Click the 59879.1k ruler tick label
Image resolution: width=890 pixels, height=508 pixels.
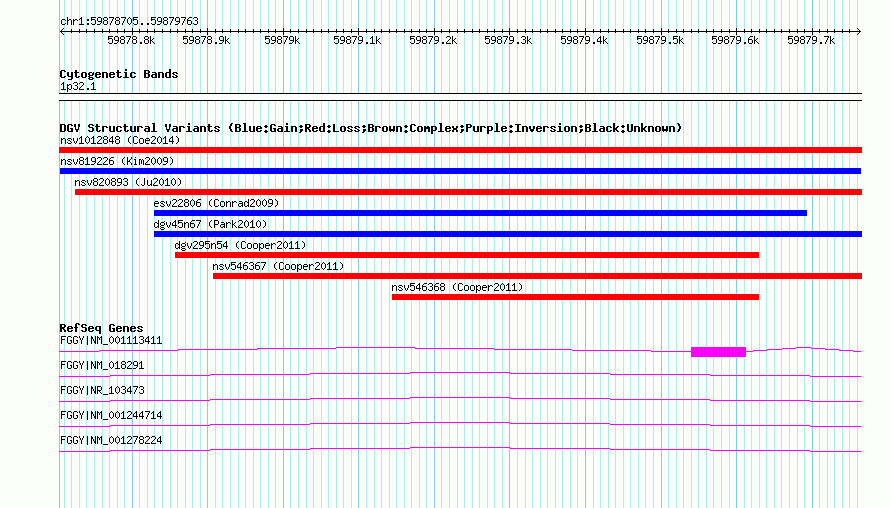(x=357, y=40)
